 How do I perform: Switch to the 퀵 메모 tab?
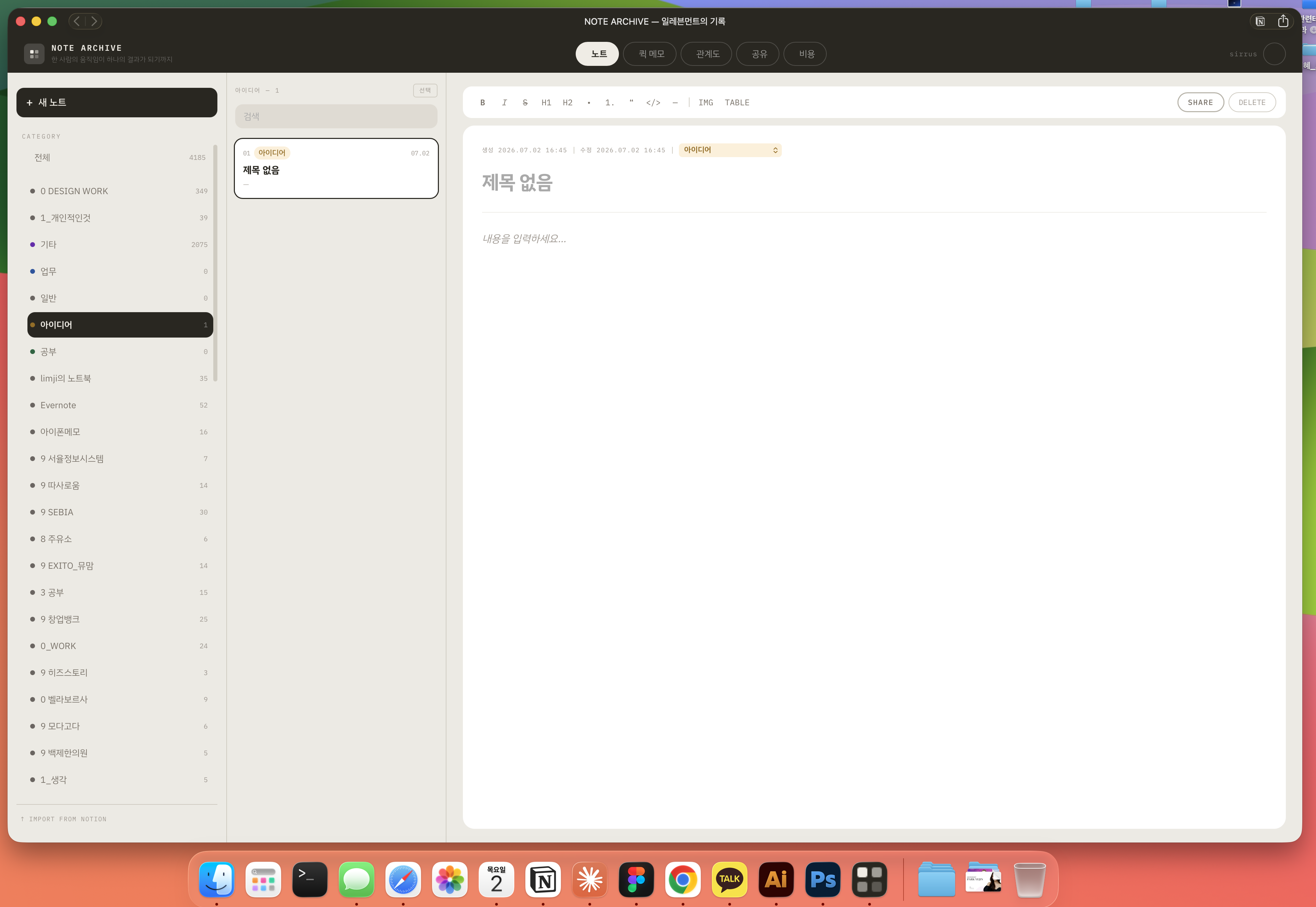[651, 54]
